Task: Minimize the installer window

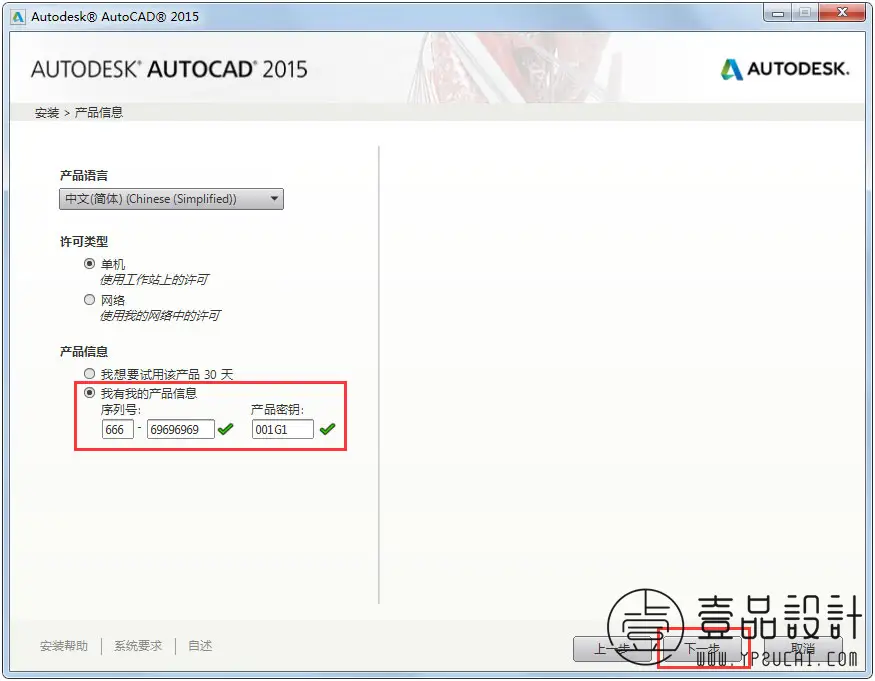Action: point(777,13)
